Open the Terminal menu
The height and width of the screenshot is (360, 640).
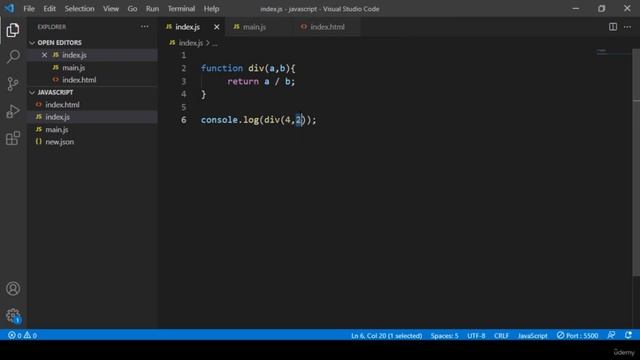pos(181,9)
